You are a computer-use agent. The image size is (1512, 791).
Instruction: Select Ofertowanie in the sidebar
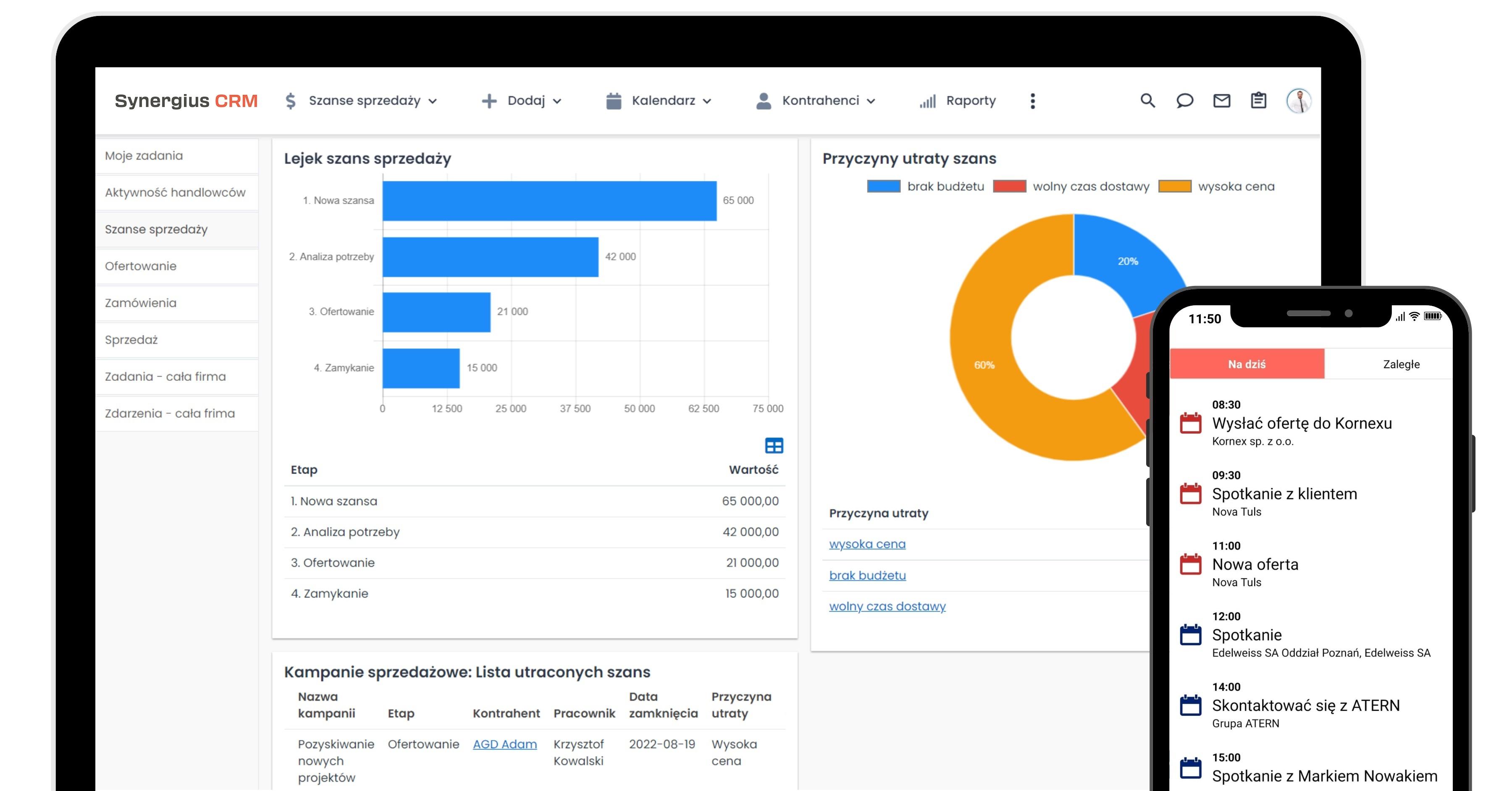tap(140, 266)
